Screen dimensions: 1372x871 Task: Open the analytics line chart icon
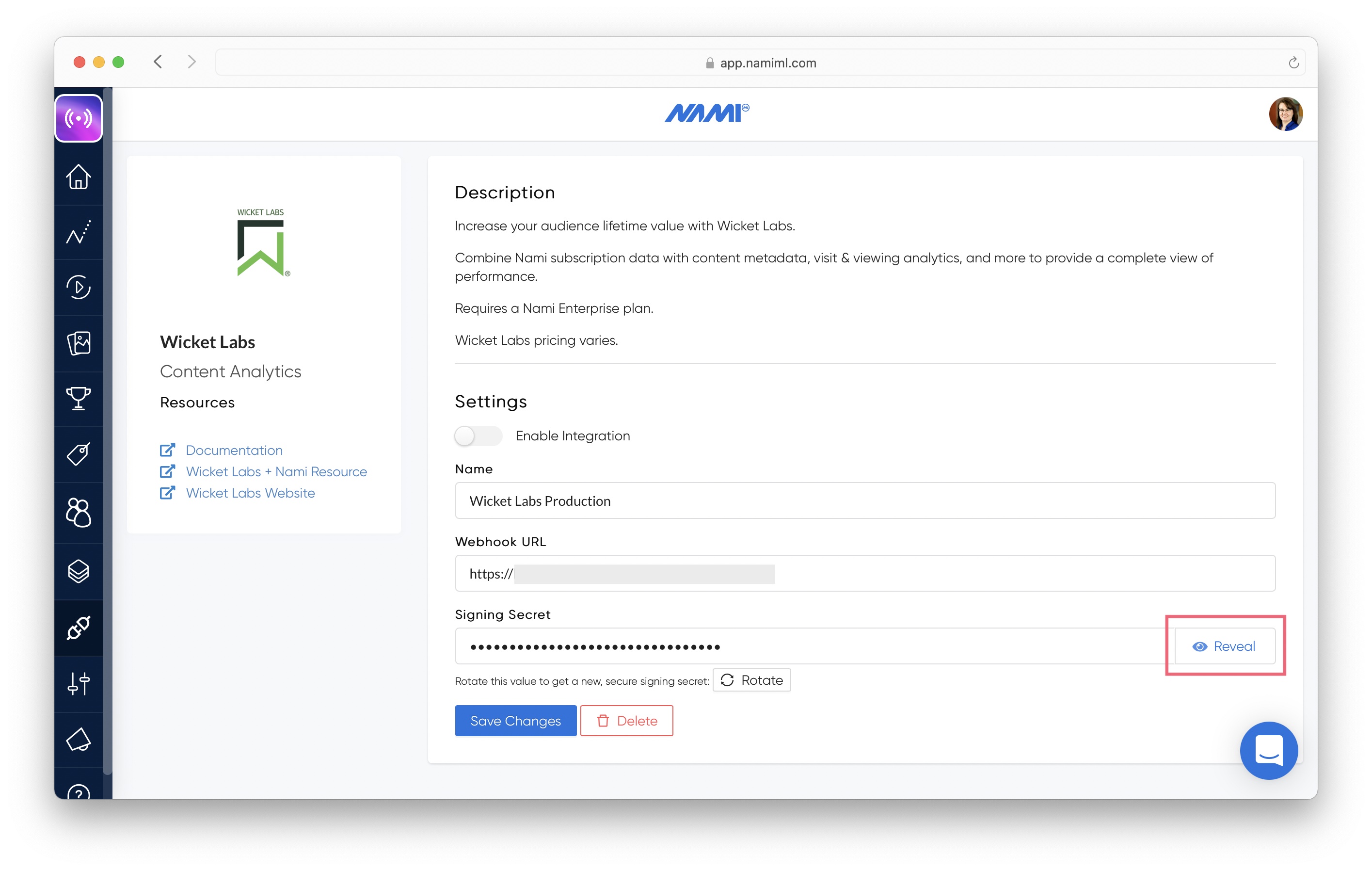click(x=78, y=232)
